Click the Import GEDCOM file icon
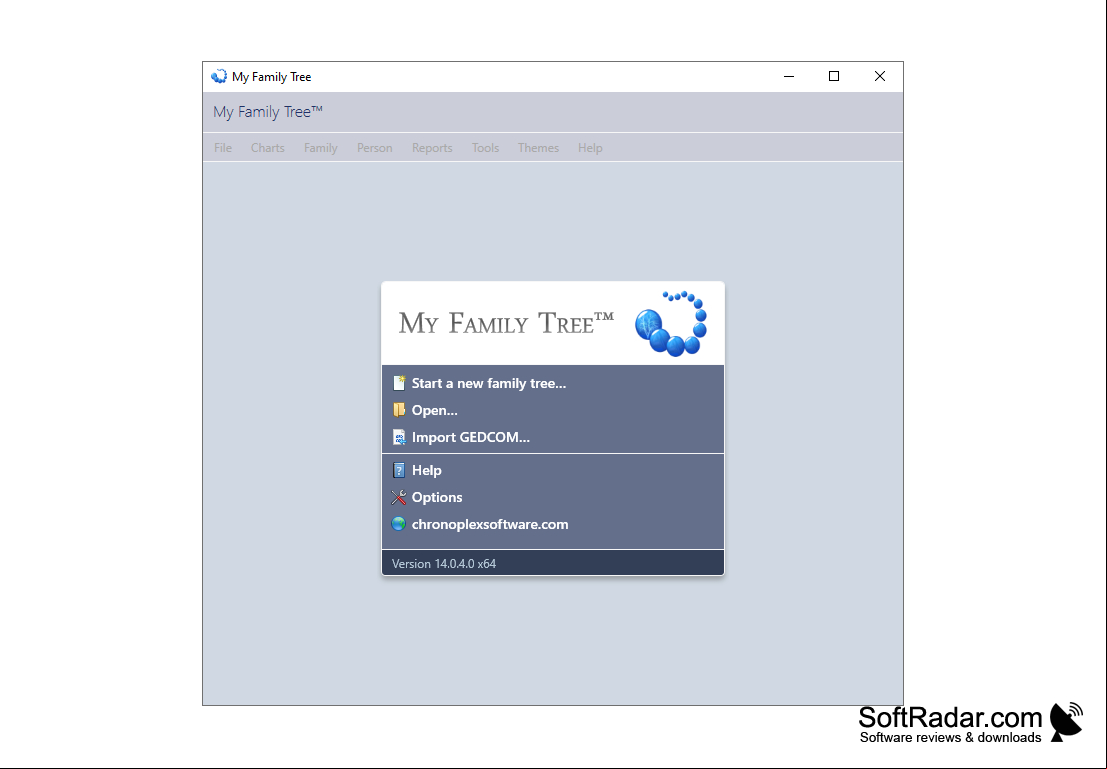Image resolution: width=1107 pixels, height=769 pixels. click(x=399, y=437)
